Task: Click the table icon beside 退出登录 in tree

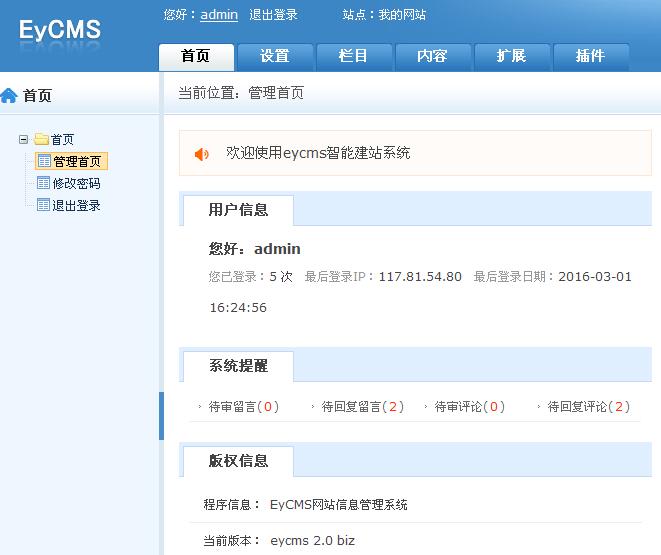Action: point(43,205)
